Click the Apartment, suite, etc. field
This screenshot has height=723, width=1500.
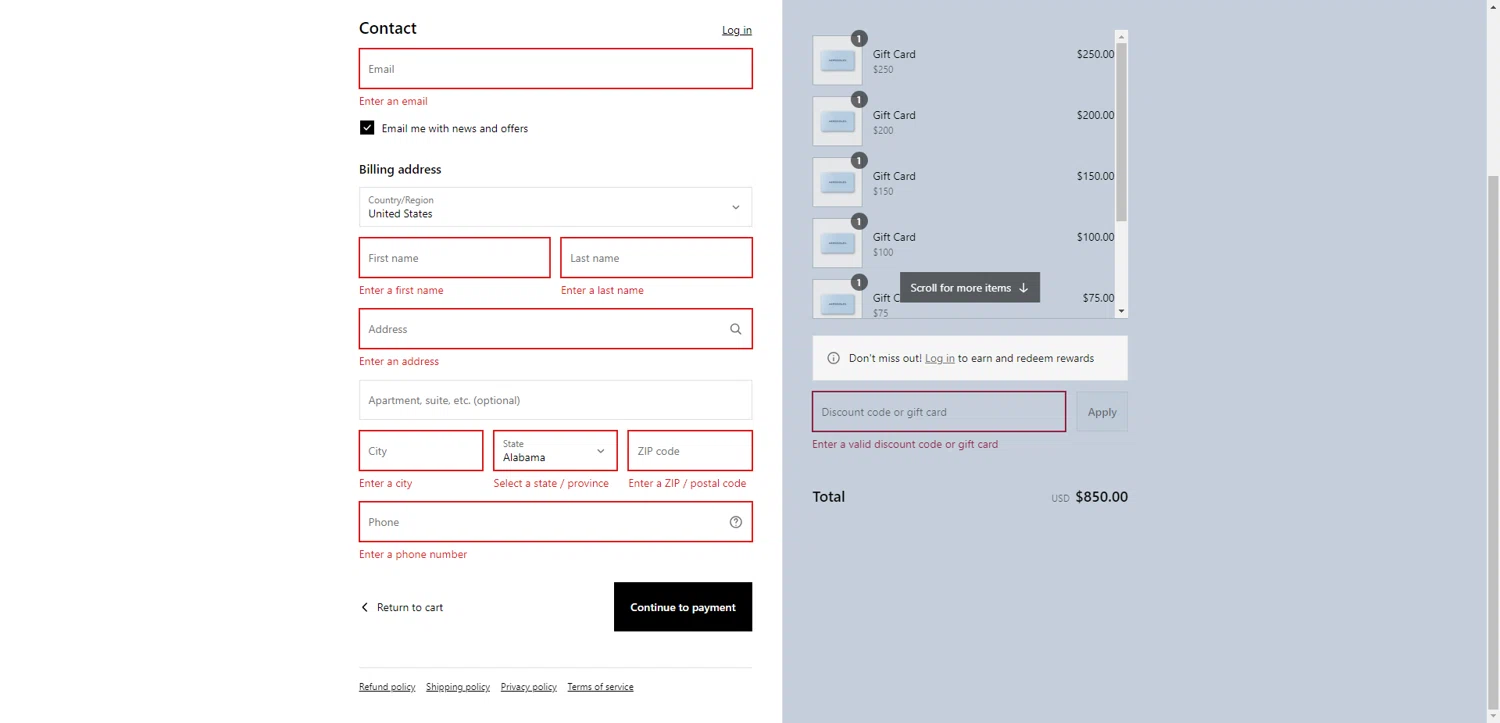tap(555, 400)
